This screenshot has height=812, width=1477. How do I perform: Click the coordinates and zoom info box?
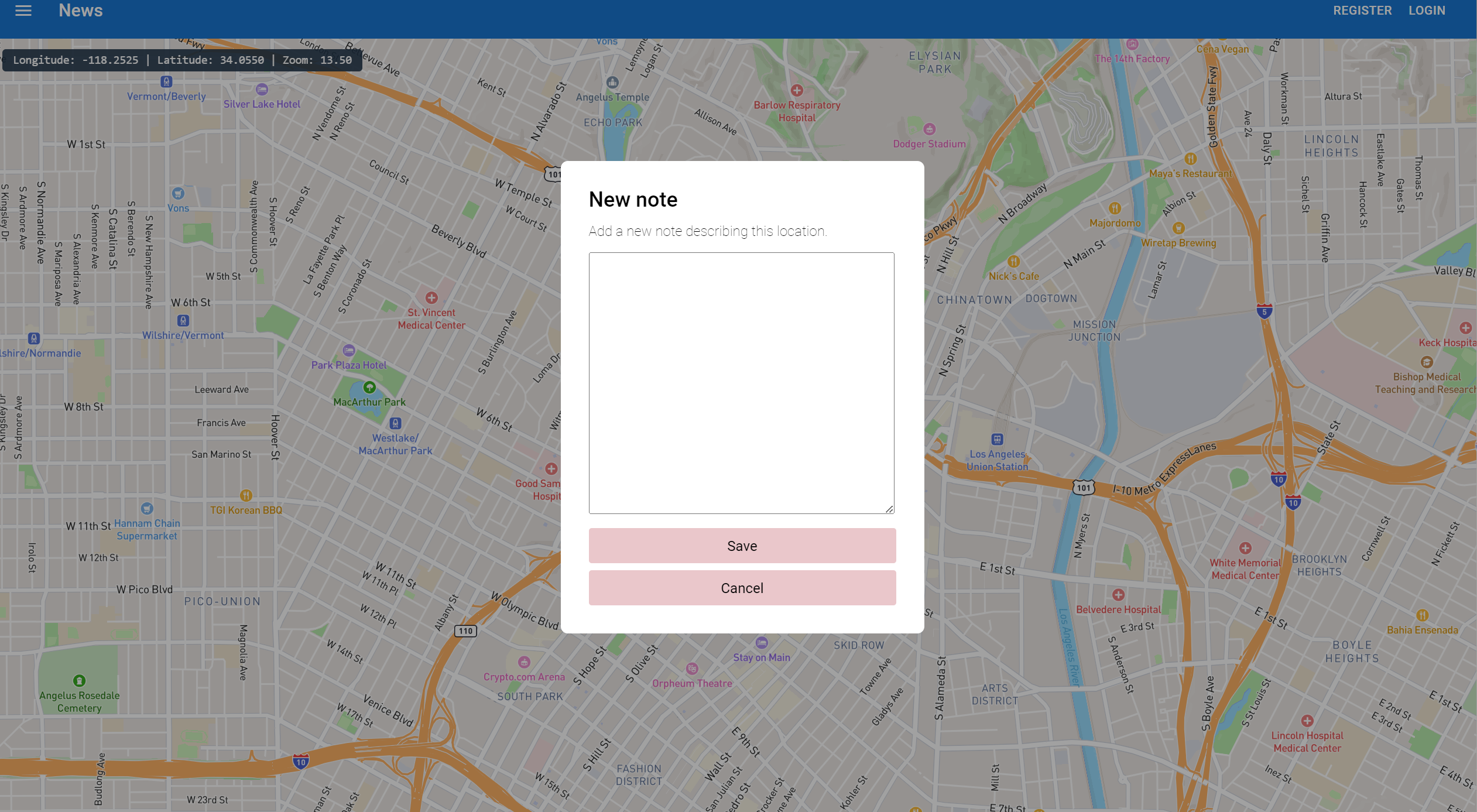click(x=182, y=60)
